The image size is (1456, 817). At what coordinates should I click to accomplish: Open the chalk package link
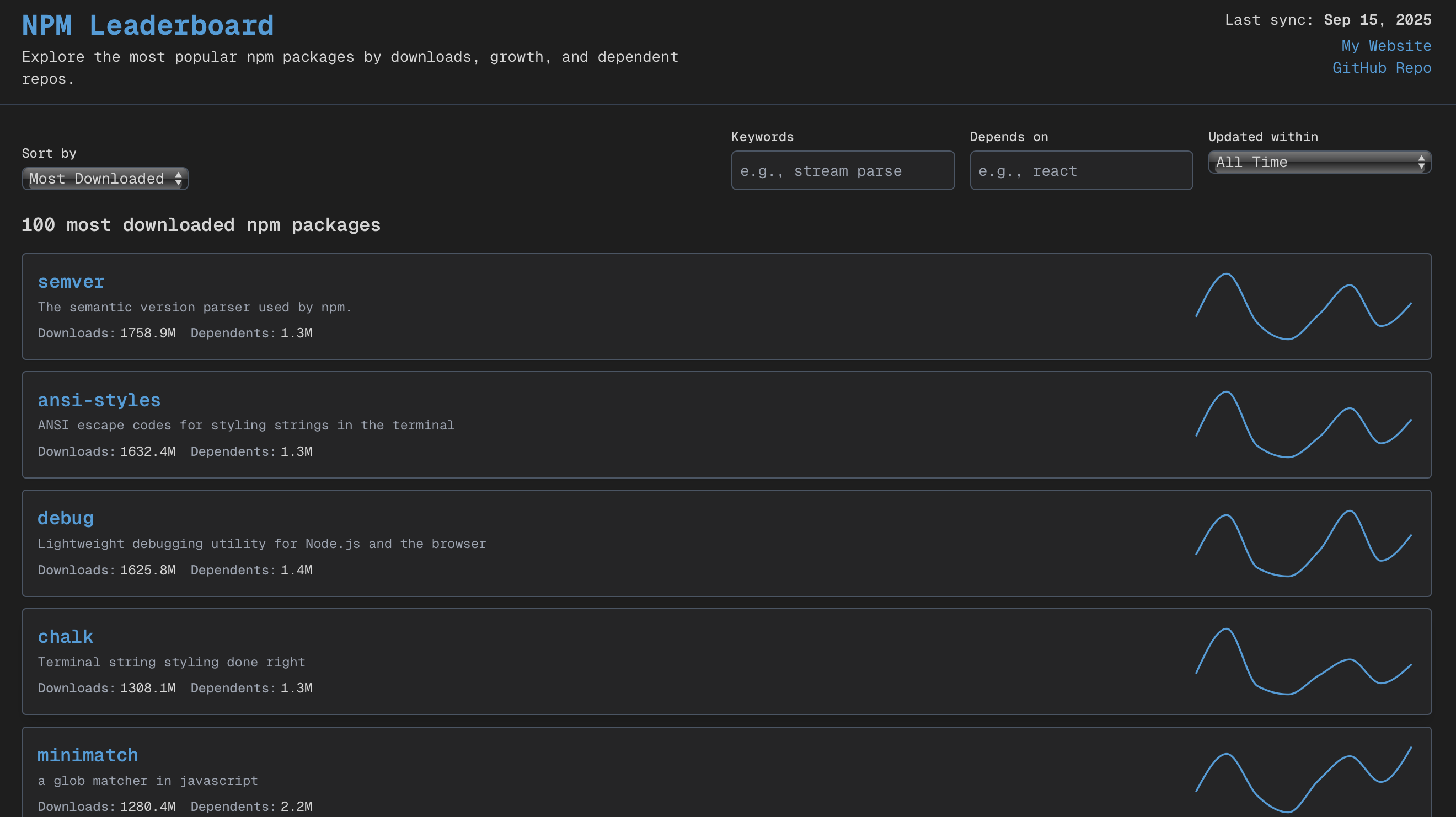click(x=66, y=637)
